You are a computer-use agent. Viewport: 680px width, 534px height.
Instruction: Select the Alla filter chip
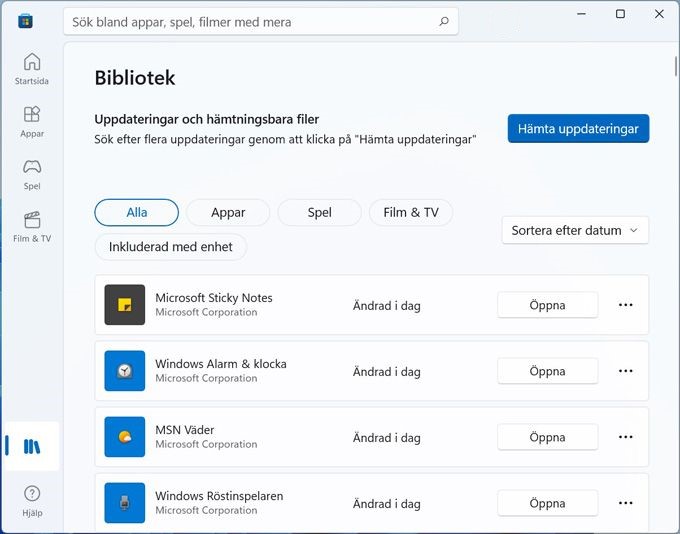(137, 213)
